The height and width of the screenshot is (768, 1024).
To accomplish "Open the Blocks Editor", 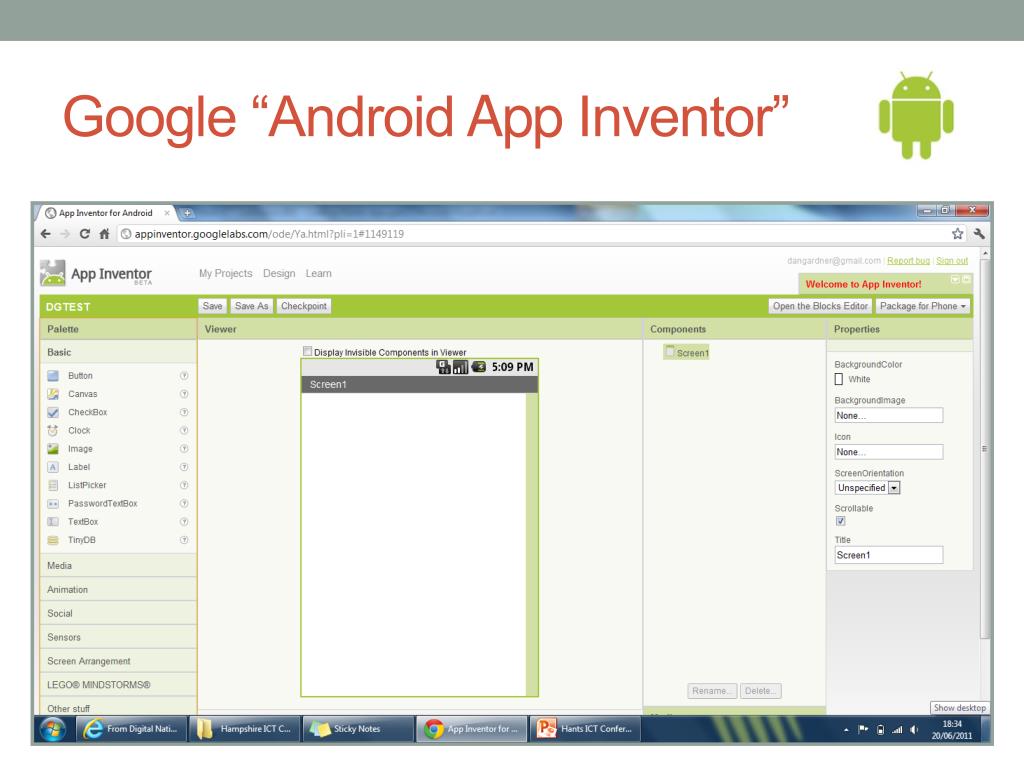I will click(820, 306).
